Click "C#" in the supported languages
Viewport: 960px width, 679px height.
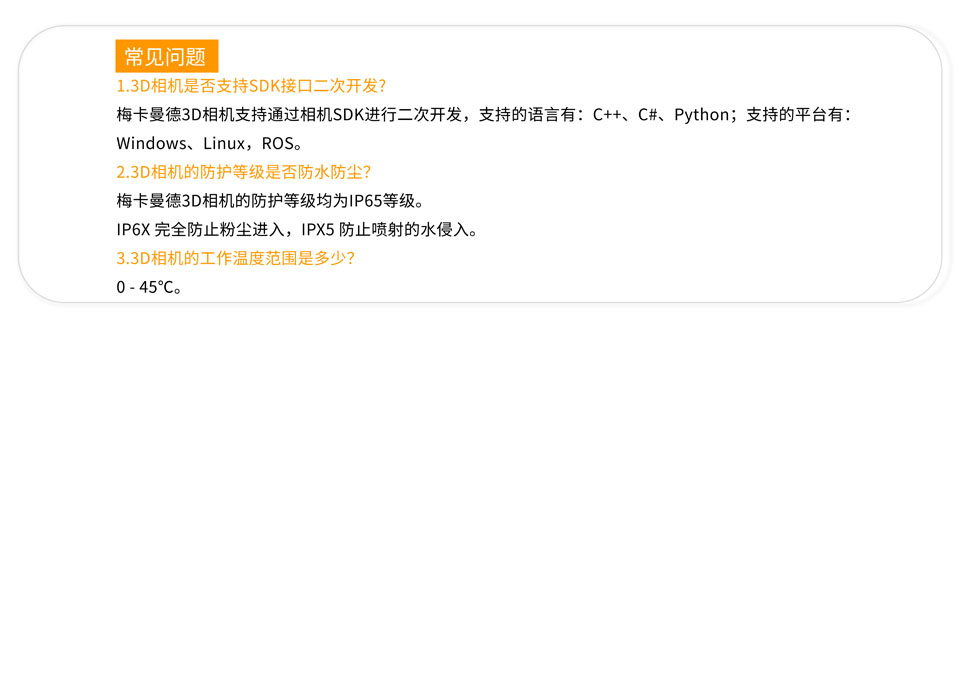click(x=646, y=115)
